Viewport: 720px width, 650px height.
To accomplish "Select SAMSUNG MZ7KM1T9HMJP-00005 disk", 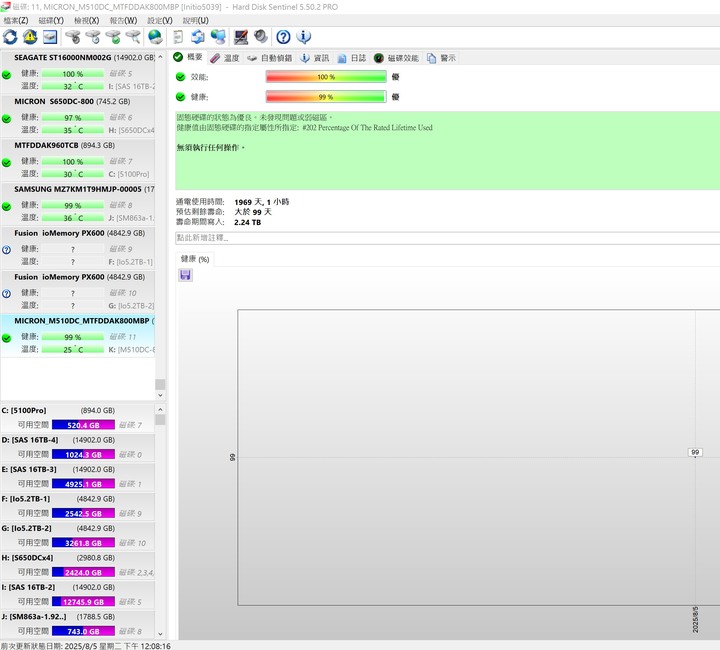I will point(78,203).
